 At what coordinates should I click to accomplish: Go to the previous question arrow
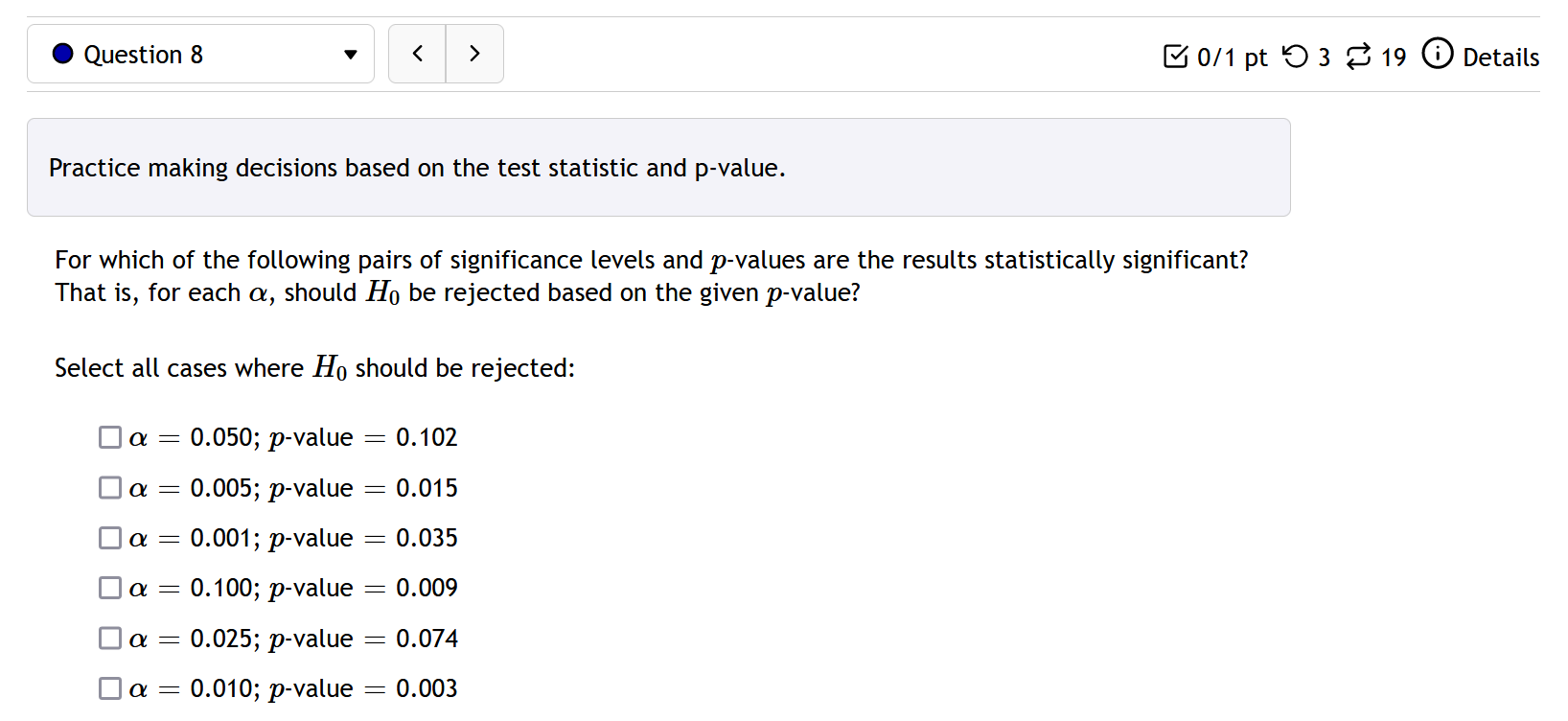[x=417, y=55]
